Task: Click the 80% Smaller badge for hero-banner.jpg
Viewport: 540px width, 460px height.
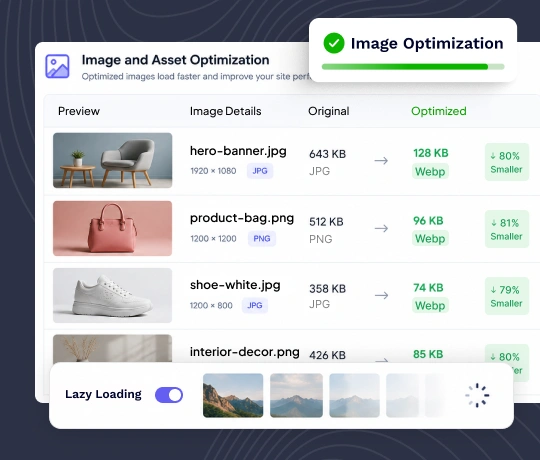Action: (x=507, y=162)
